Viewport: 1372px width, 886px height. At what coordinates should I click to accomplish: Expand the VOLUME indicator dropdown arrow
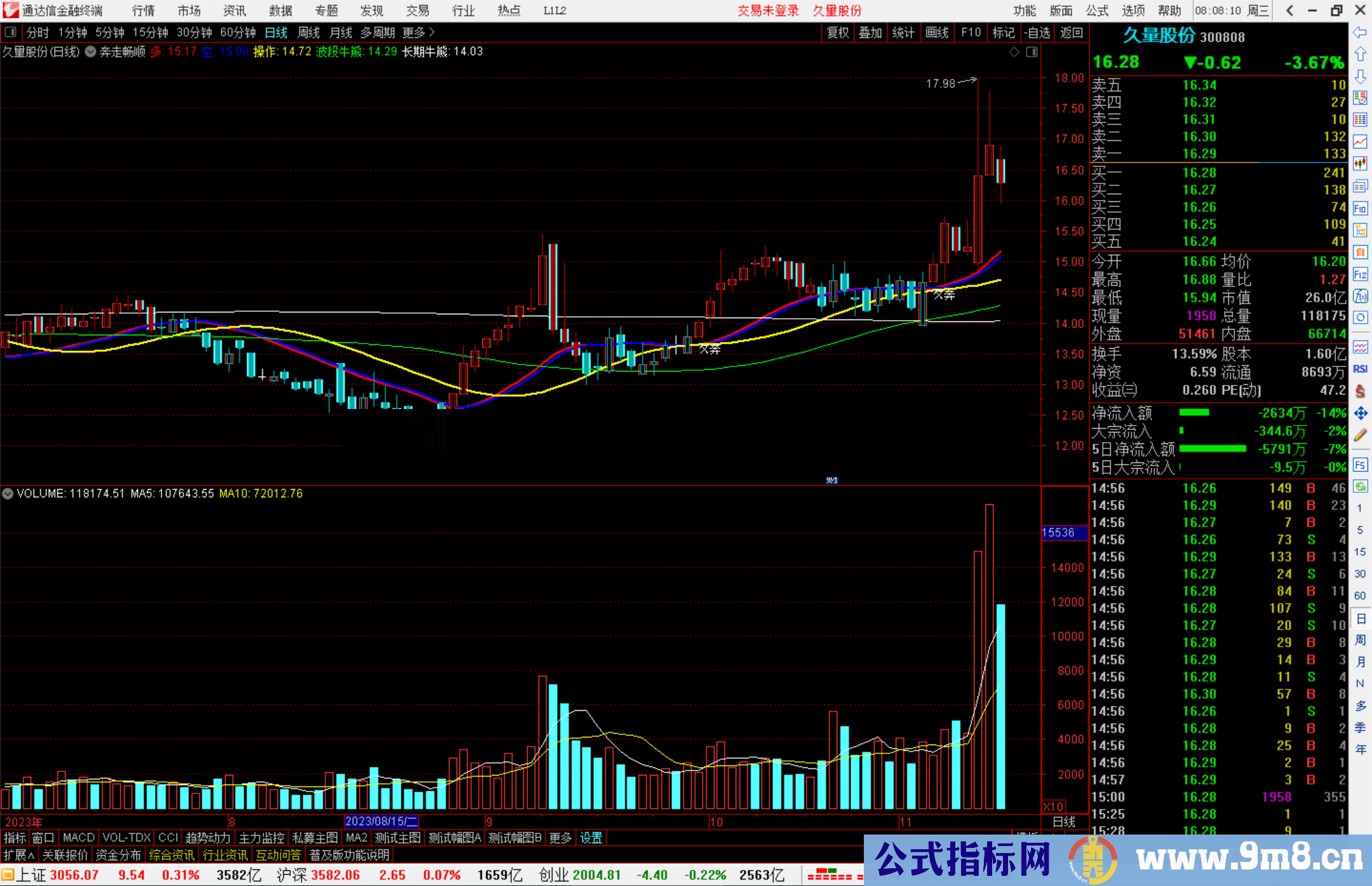pos(8,493)
